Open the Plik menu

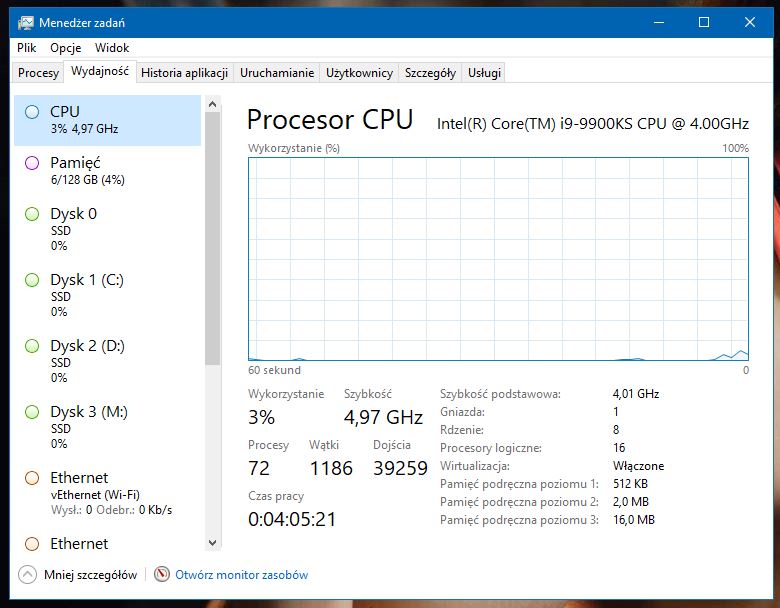(x=26, y=48)
